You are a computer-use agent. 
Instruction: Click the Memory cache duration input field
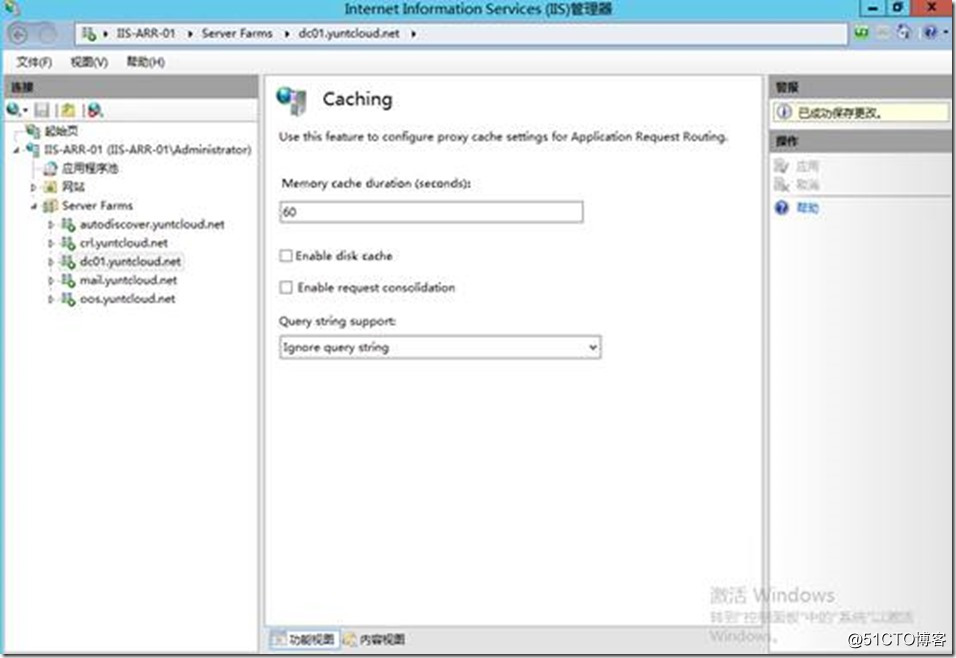(x=431, y=212)
